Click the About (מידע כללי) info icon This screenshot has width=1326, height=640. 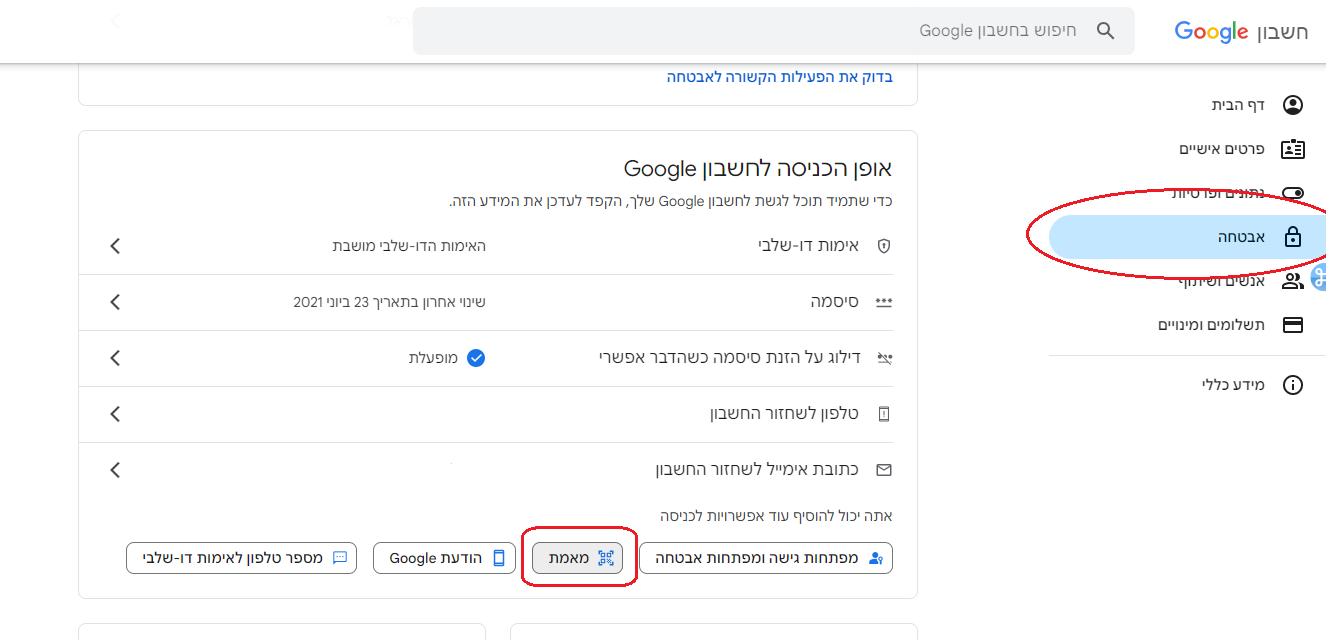(1293, 385)
